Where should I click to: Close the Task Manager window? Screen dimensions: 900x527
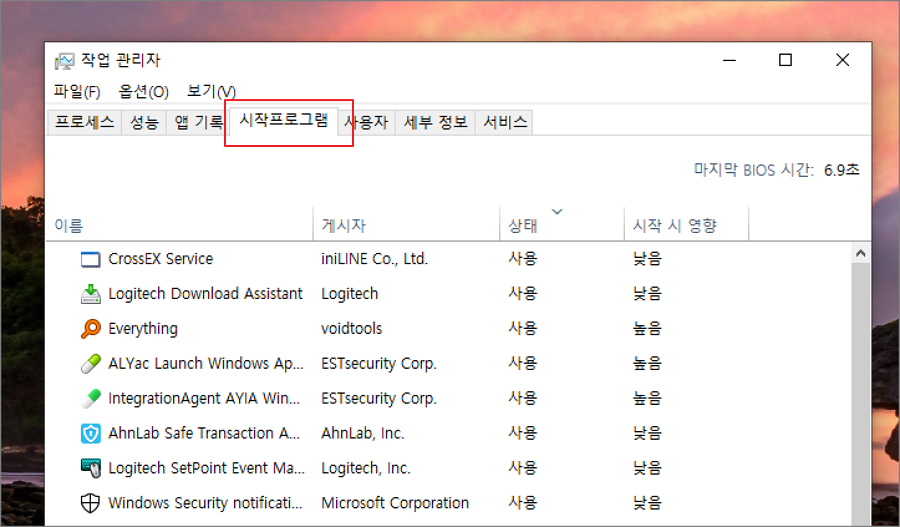[x=842, y=60]
